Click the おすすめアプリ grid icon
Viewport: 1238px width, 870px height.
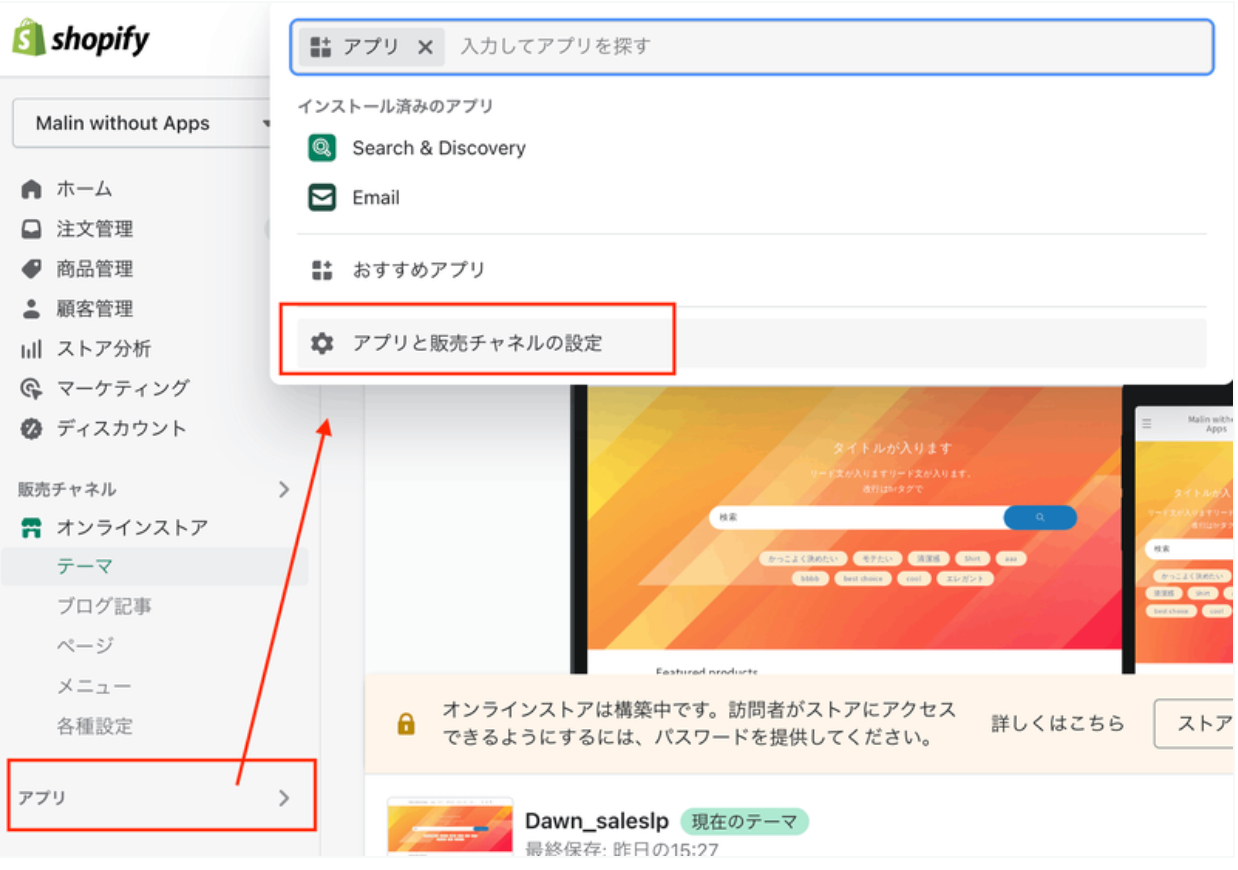[x=322, y=270]
